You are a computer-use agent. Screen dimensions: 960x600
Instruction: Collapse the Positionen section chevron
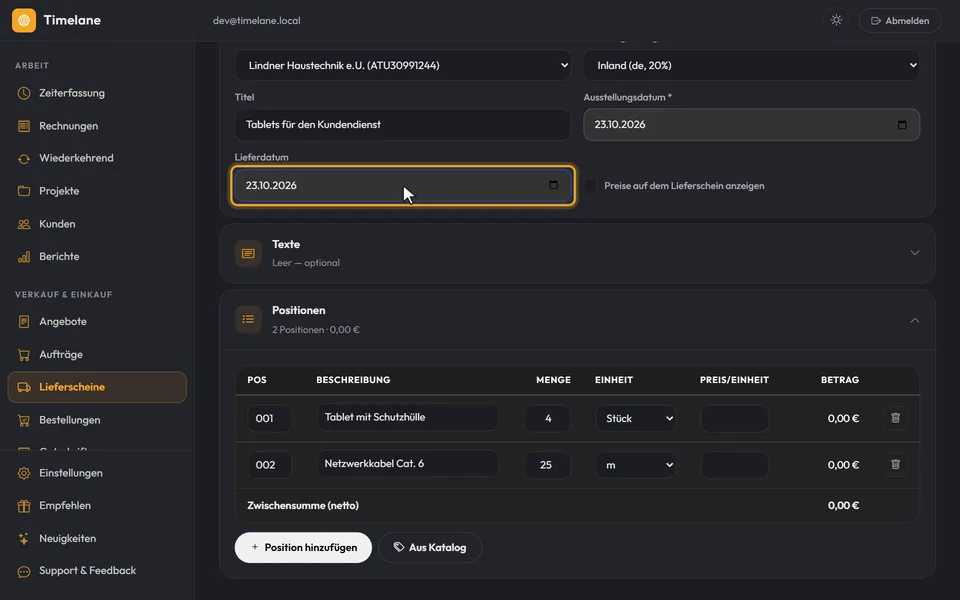tap(915, 320)
